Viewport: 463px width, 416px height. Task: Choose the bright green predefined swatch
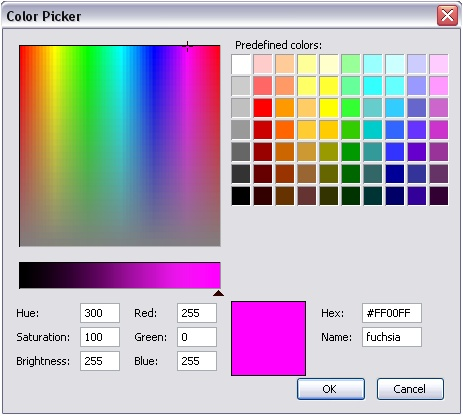coord(351,108)
